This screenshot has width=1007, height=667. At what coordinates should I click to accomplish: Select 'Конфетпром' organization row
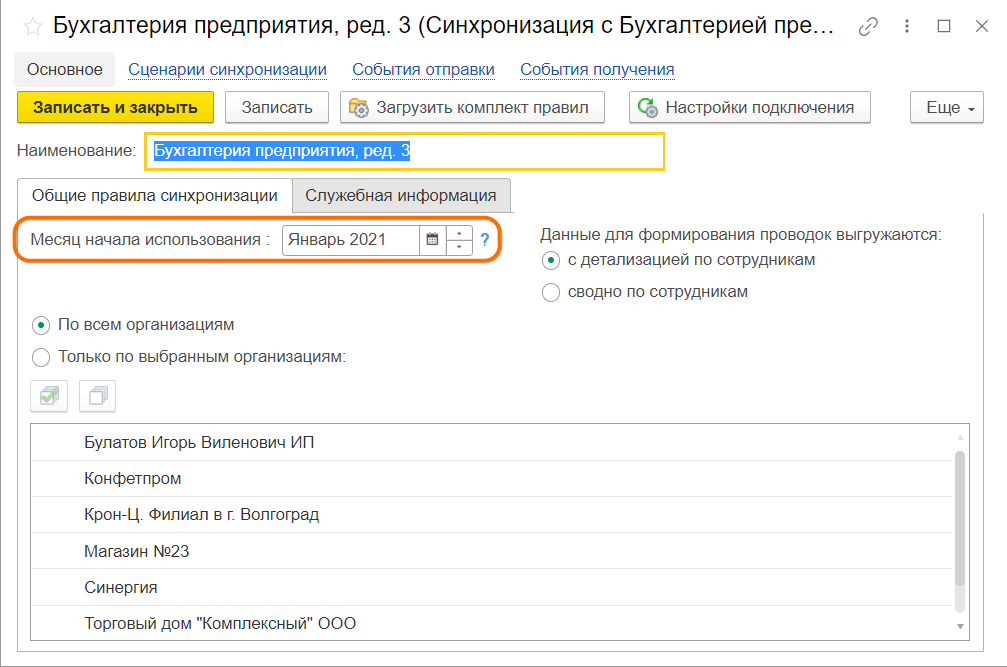pos(492,478)
